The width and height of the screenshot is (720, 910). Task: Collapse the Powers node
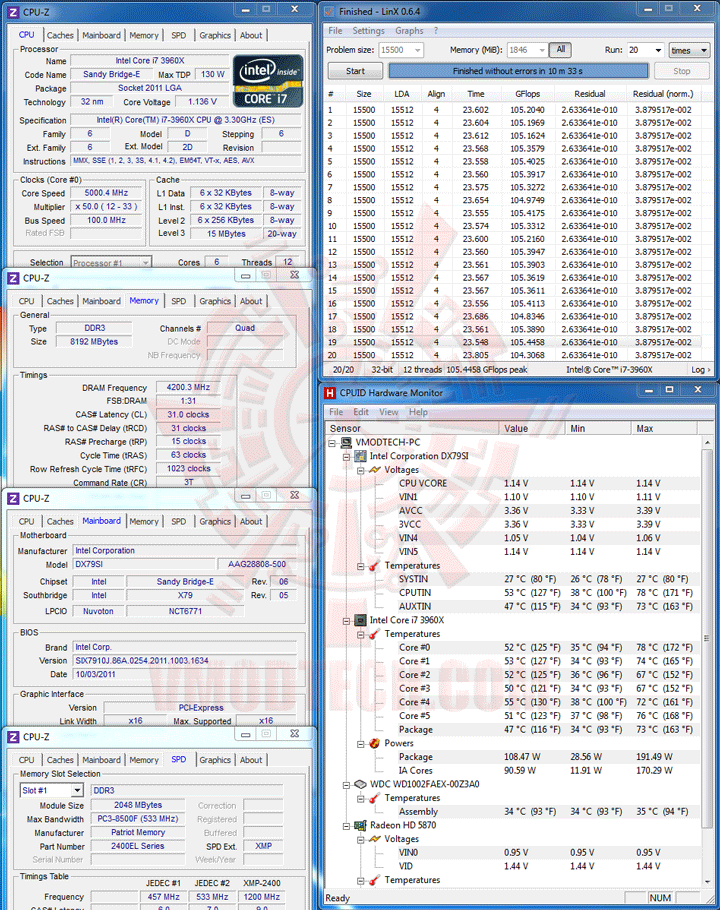click(361, 743)
